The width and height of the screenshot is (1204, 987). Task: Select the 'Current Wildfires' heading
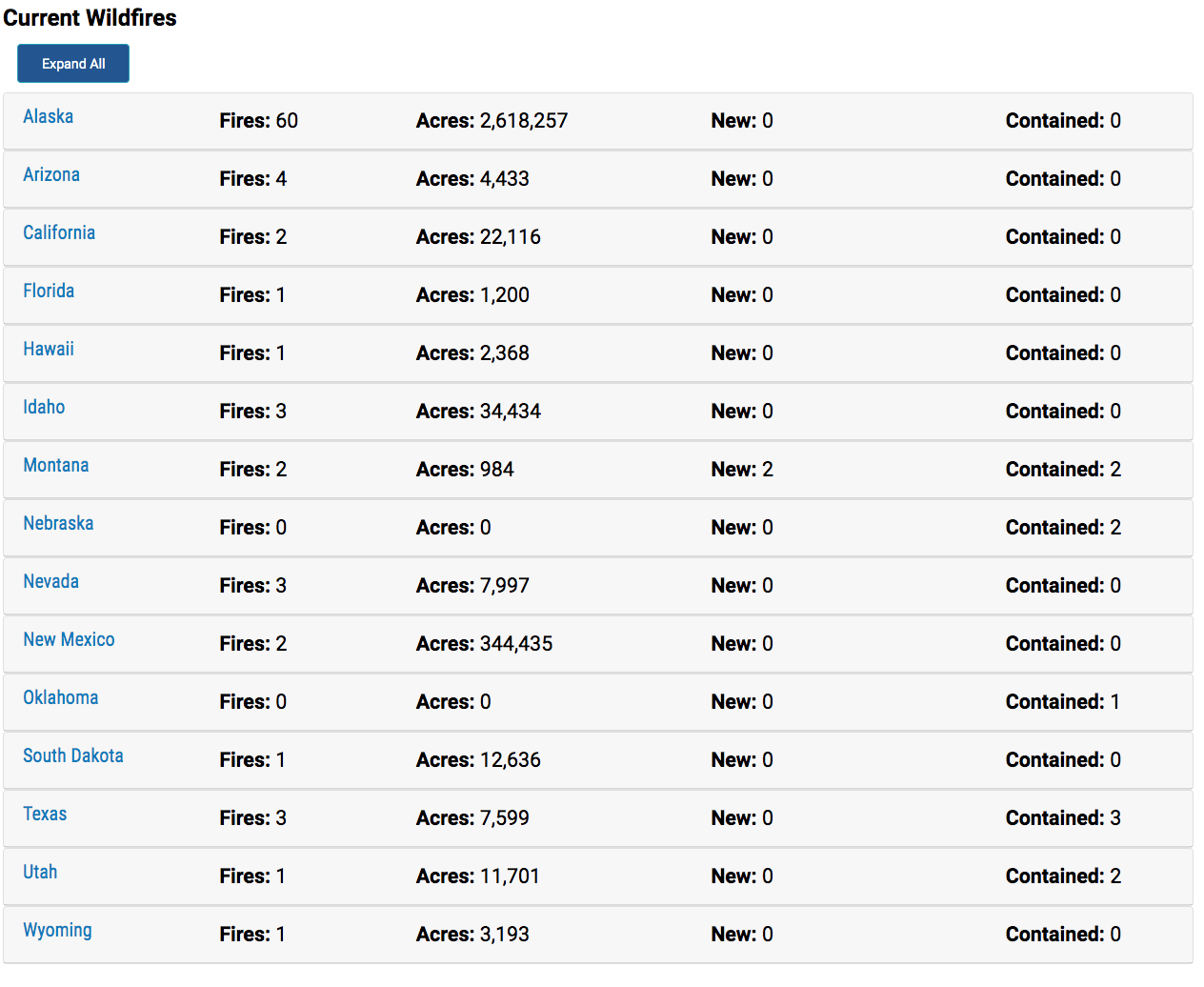pos(90,18)
